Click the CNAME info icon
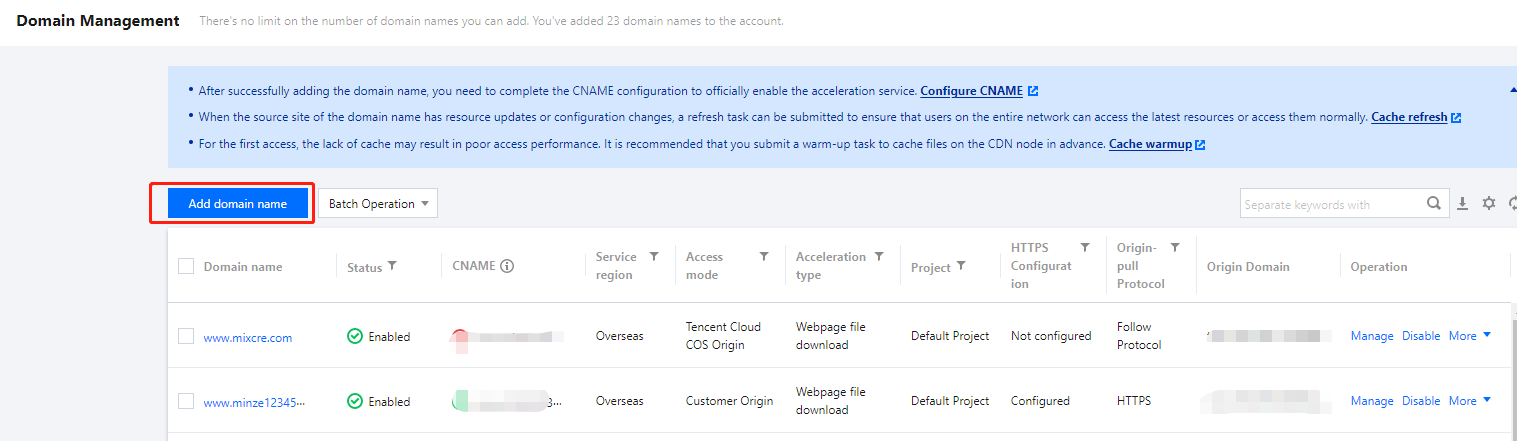The width and height of the screenshot is (1517, 441). 507,266
